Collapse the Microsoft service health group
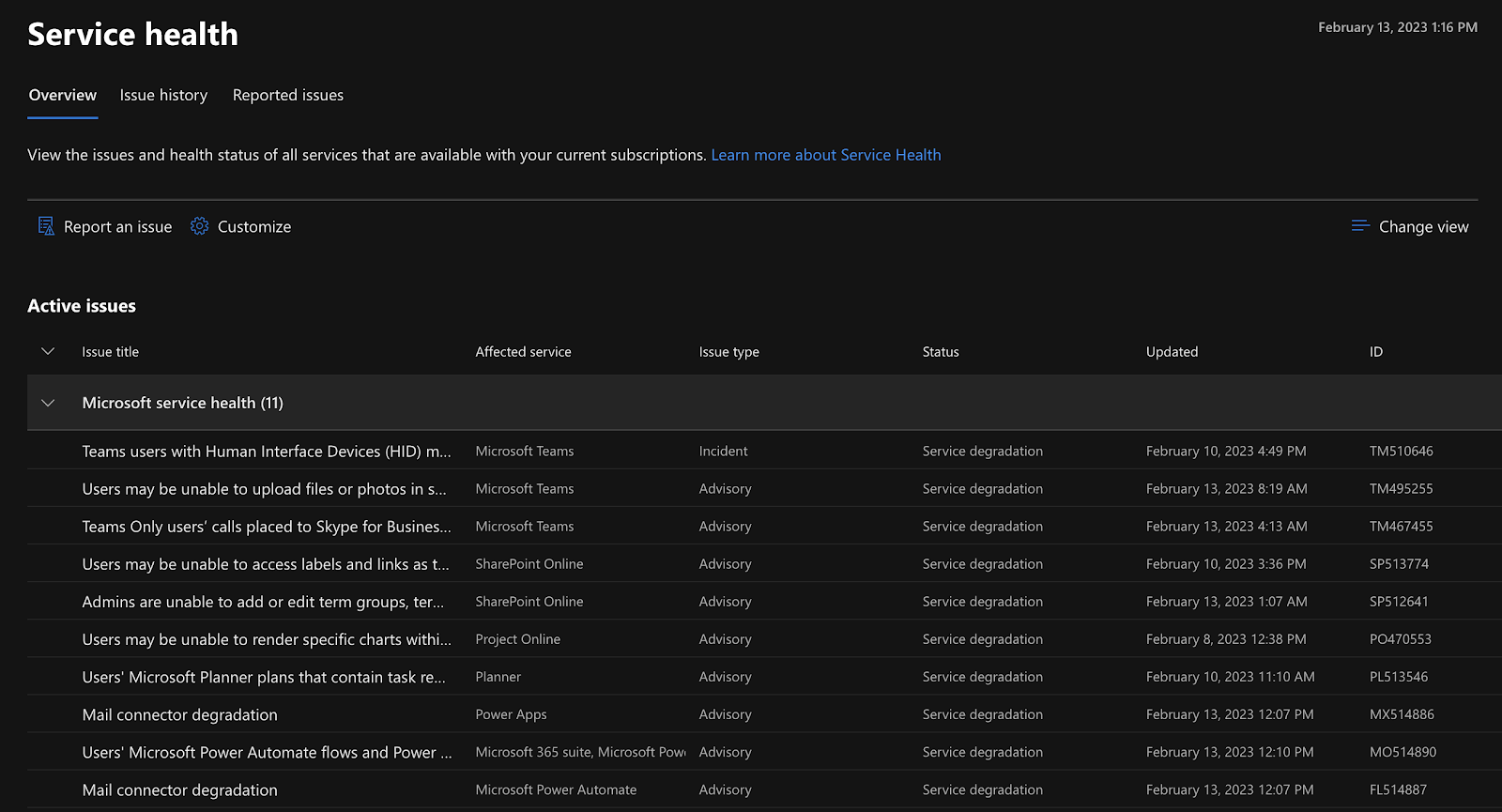Image resolution: width=1502 pixels, height=812 pixels. [x=48, y=403]
